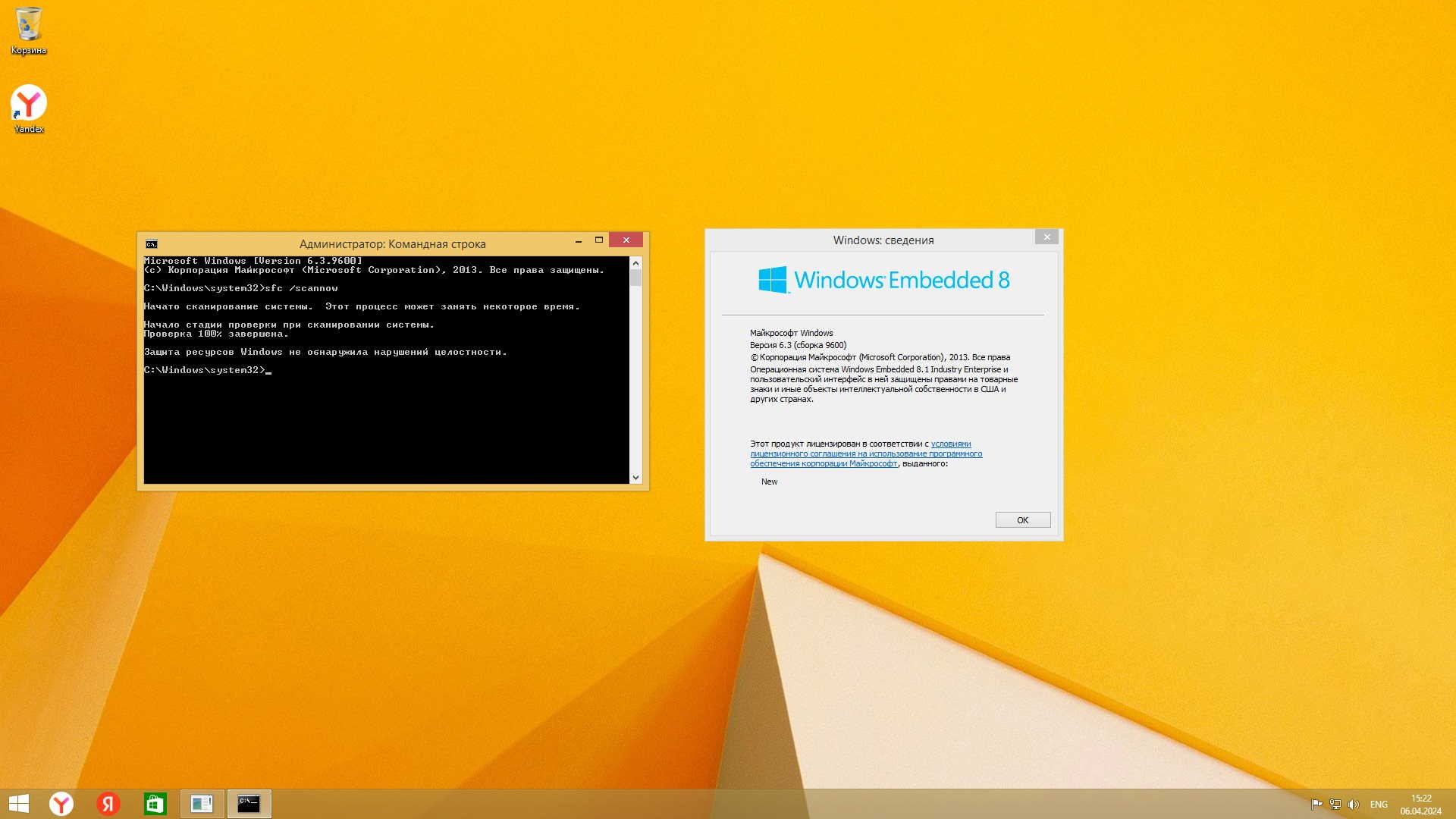Click the red Yandex 'Я' taskbar icon
This screenshot has width=1456, height=819.
(x=108, y=804)
